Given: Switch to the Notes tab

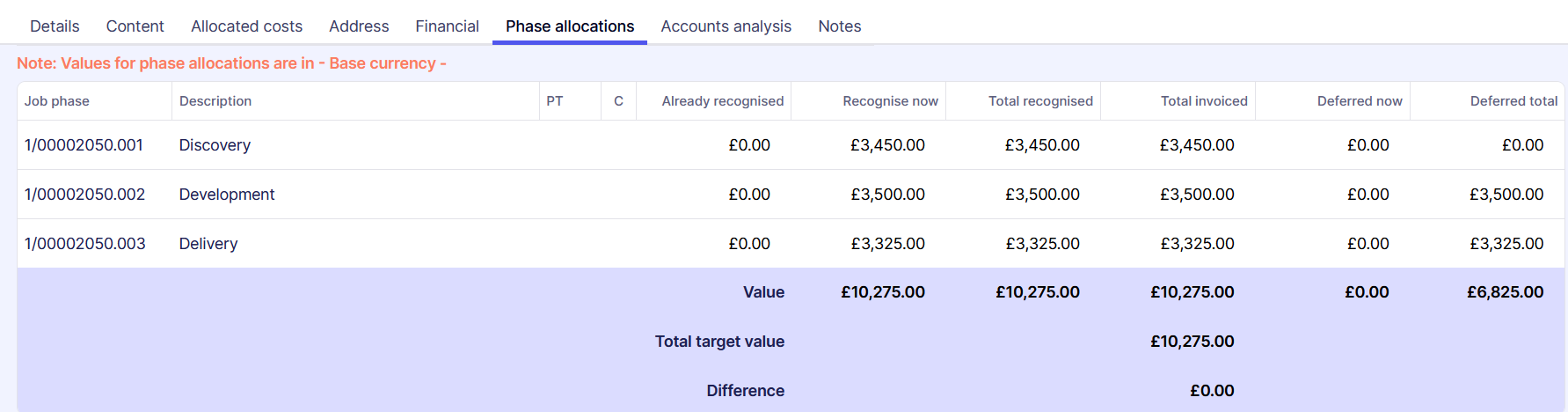Looking at the screenshot, I should click(x=839, y=26).
